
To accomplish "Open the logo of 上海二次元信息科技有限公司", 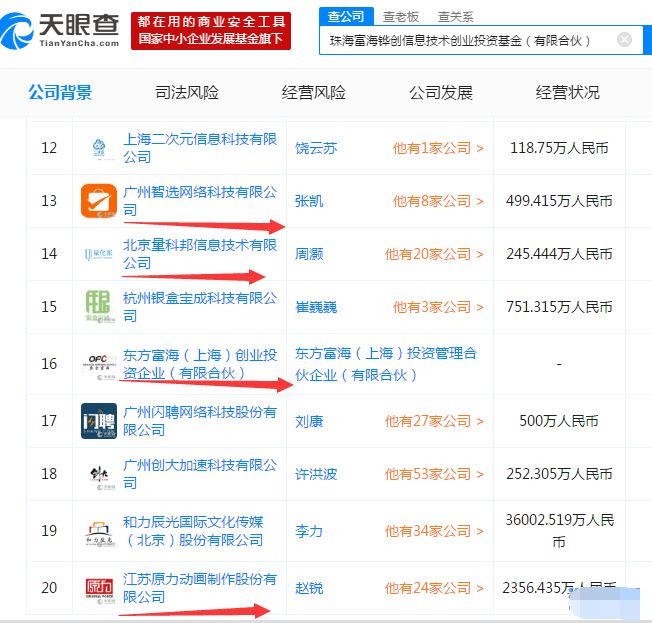I will (x=99, y=149).
